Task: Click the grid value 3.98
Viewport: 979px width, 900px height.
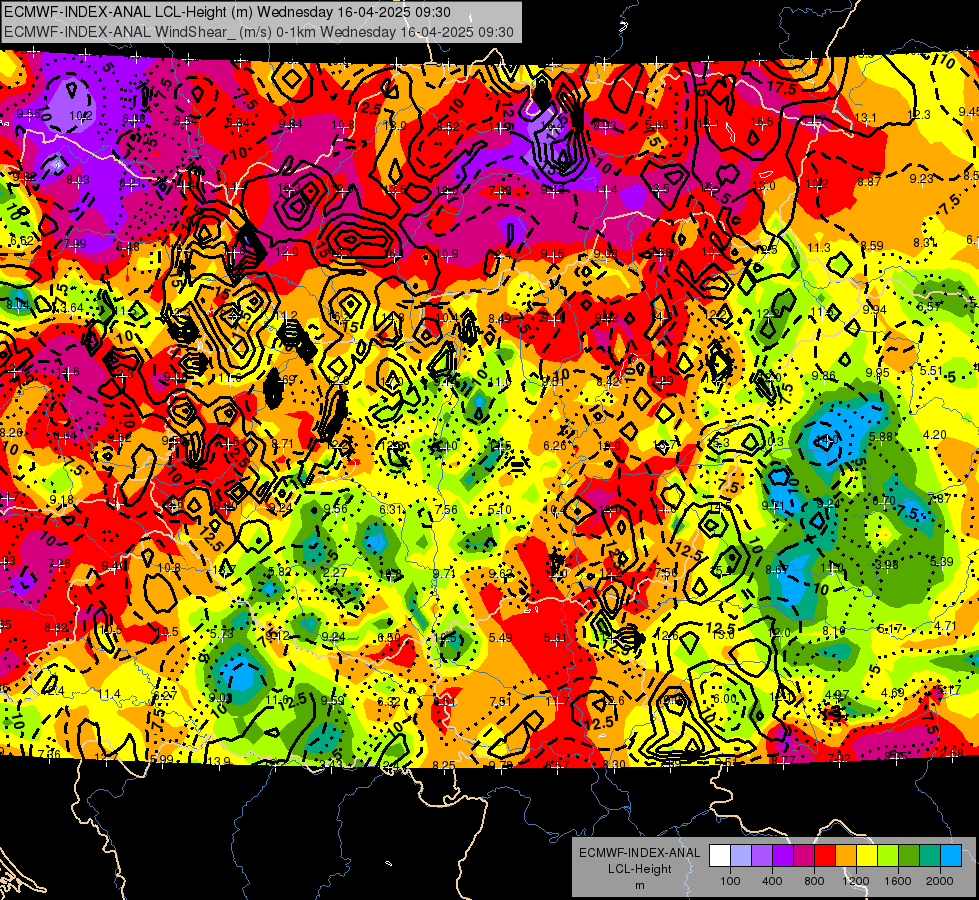Action: click(887, 564)
